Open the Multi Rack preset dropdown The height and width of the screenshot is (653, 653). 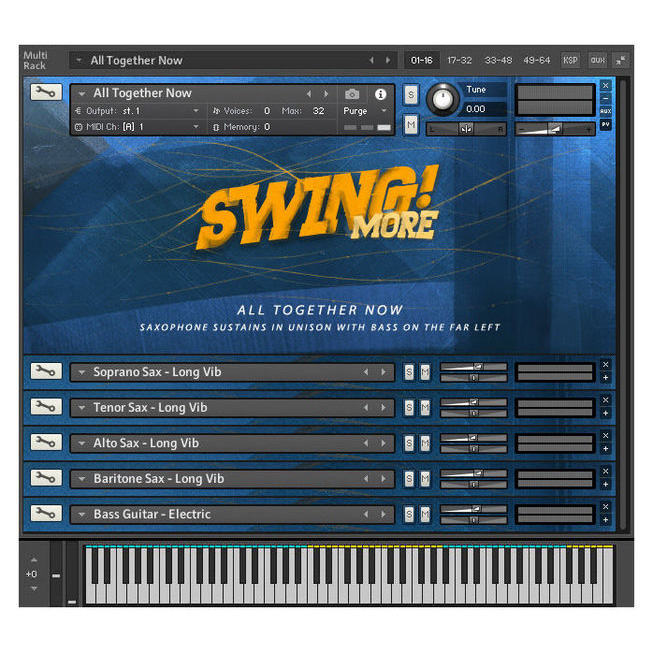79,60
